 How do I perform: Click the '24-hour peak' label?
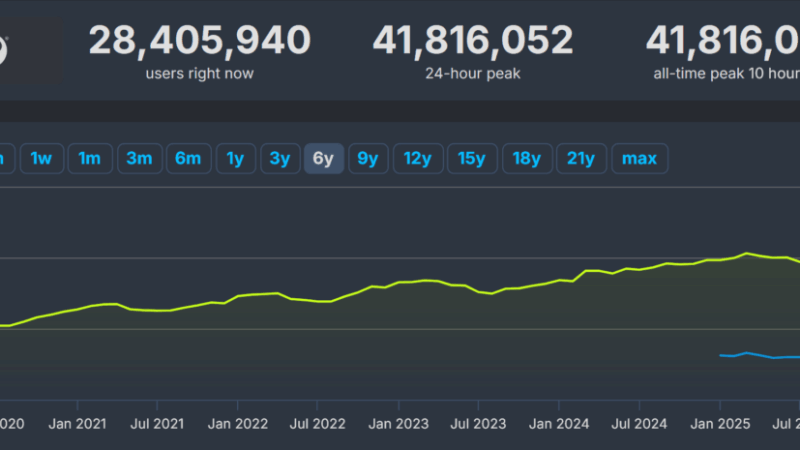coord(473,73)
